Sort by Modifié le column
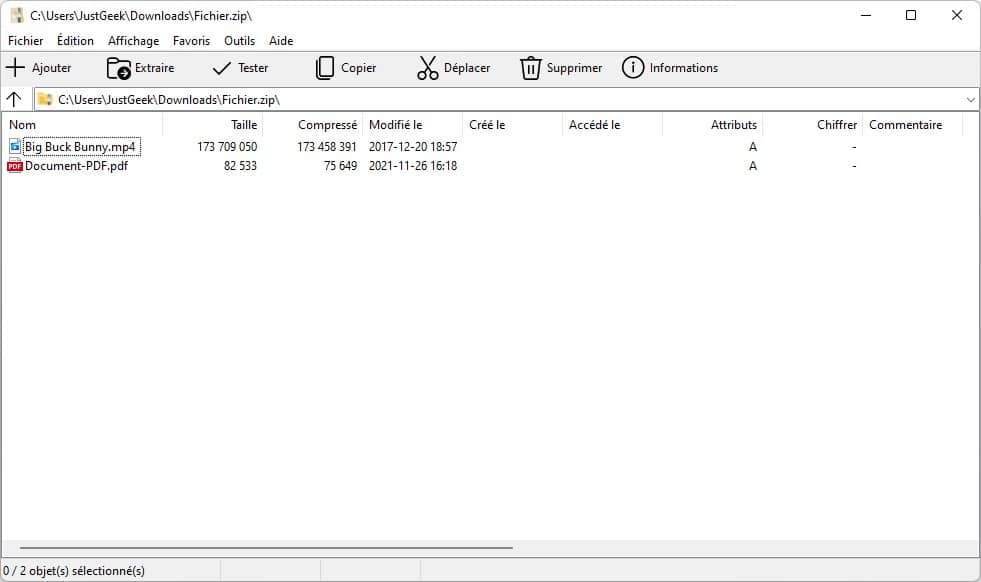The width and height of the screenshot is (981, 582). (x=413, y=125)
